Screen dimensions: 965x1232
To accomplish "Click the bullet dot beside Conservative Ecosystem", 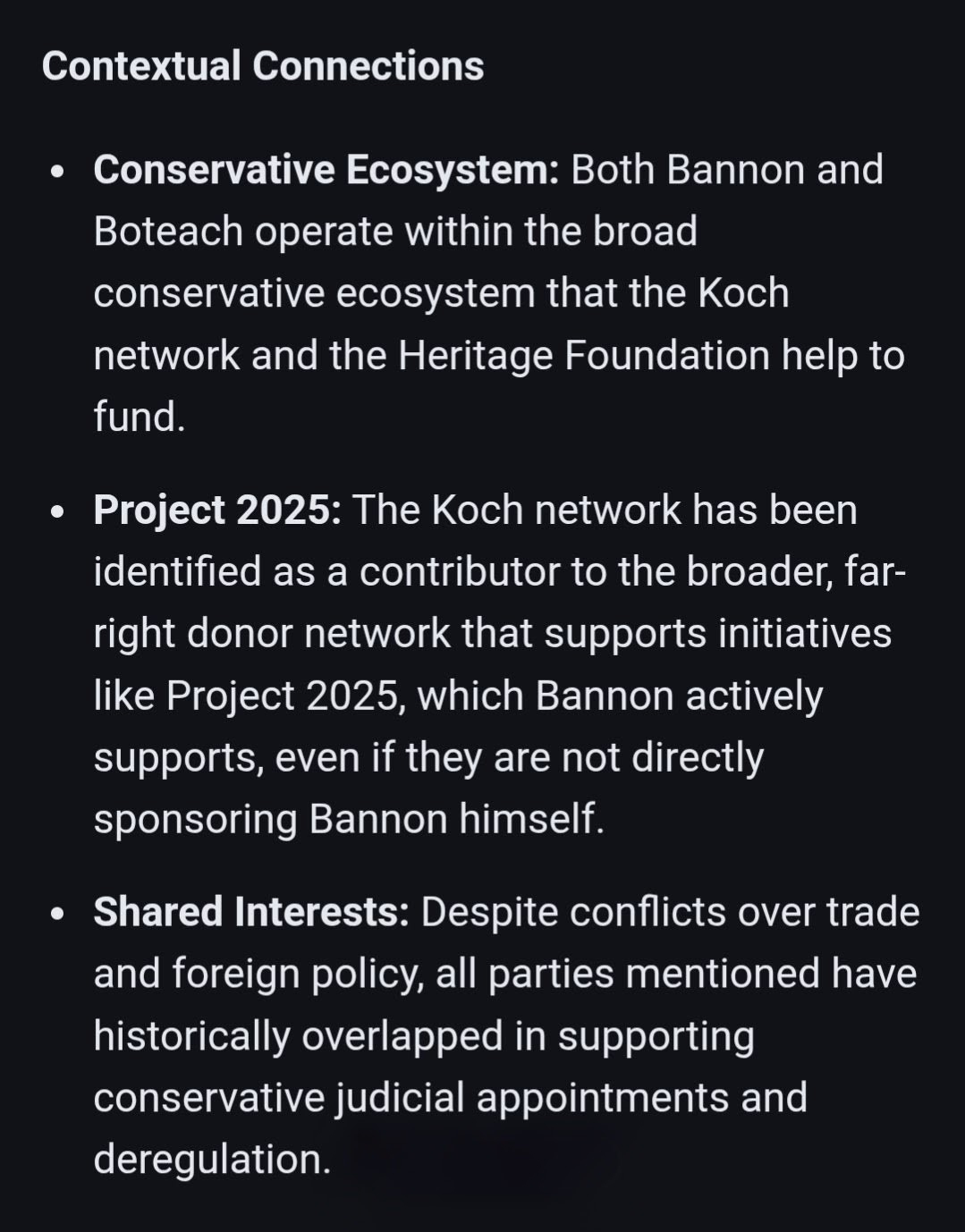I will click(58, 172).
